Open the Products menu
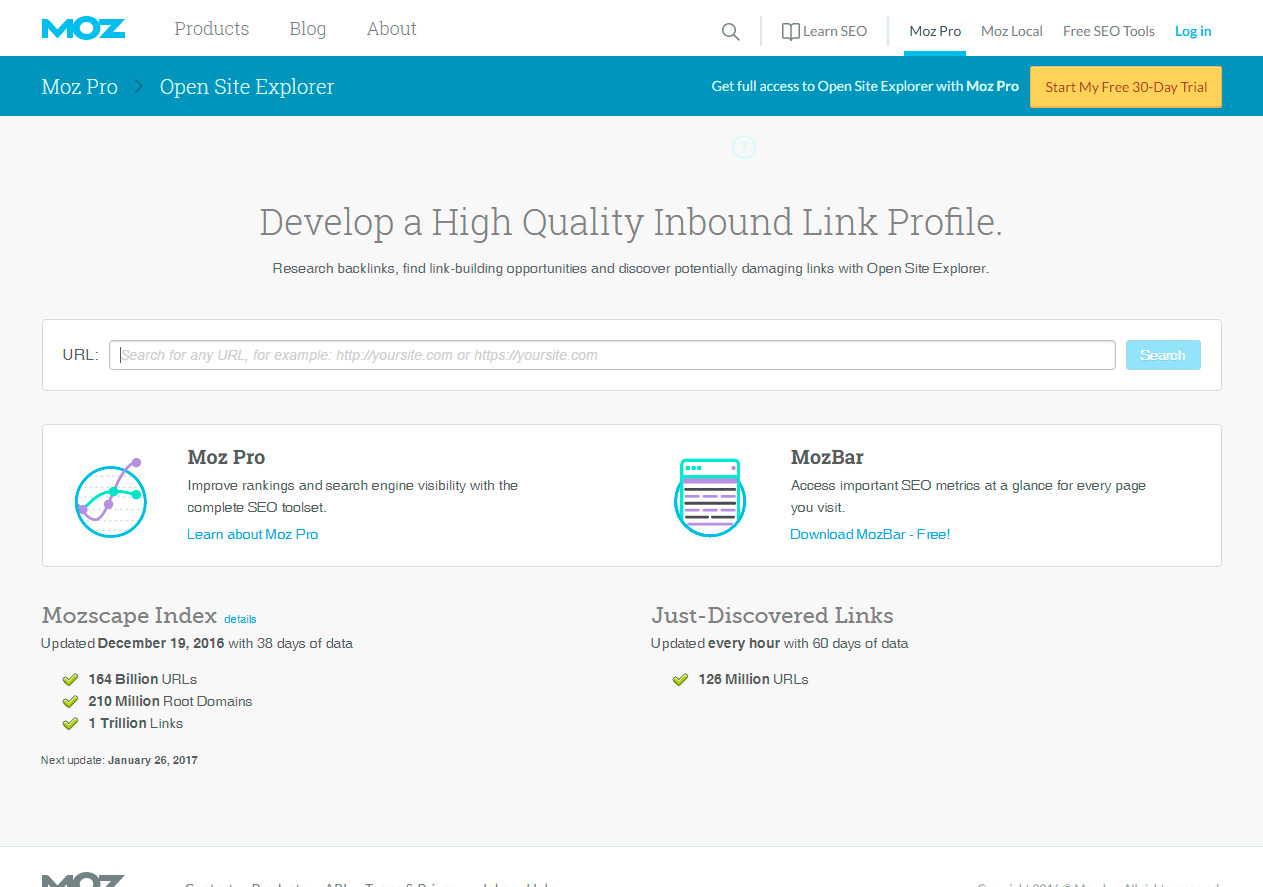 (x=212, y=29)
